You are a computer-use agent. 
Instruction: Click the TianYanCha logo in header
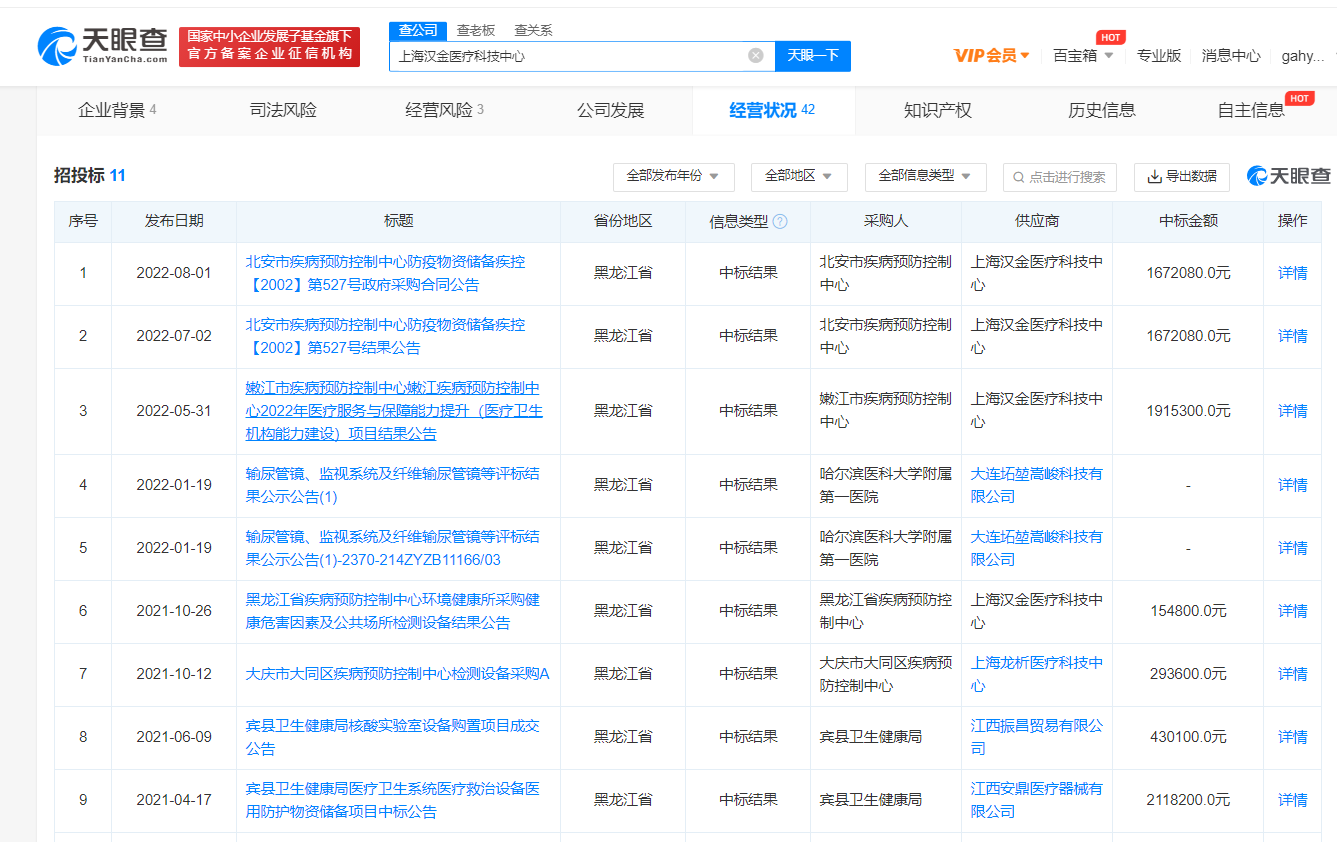[102, 46]
